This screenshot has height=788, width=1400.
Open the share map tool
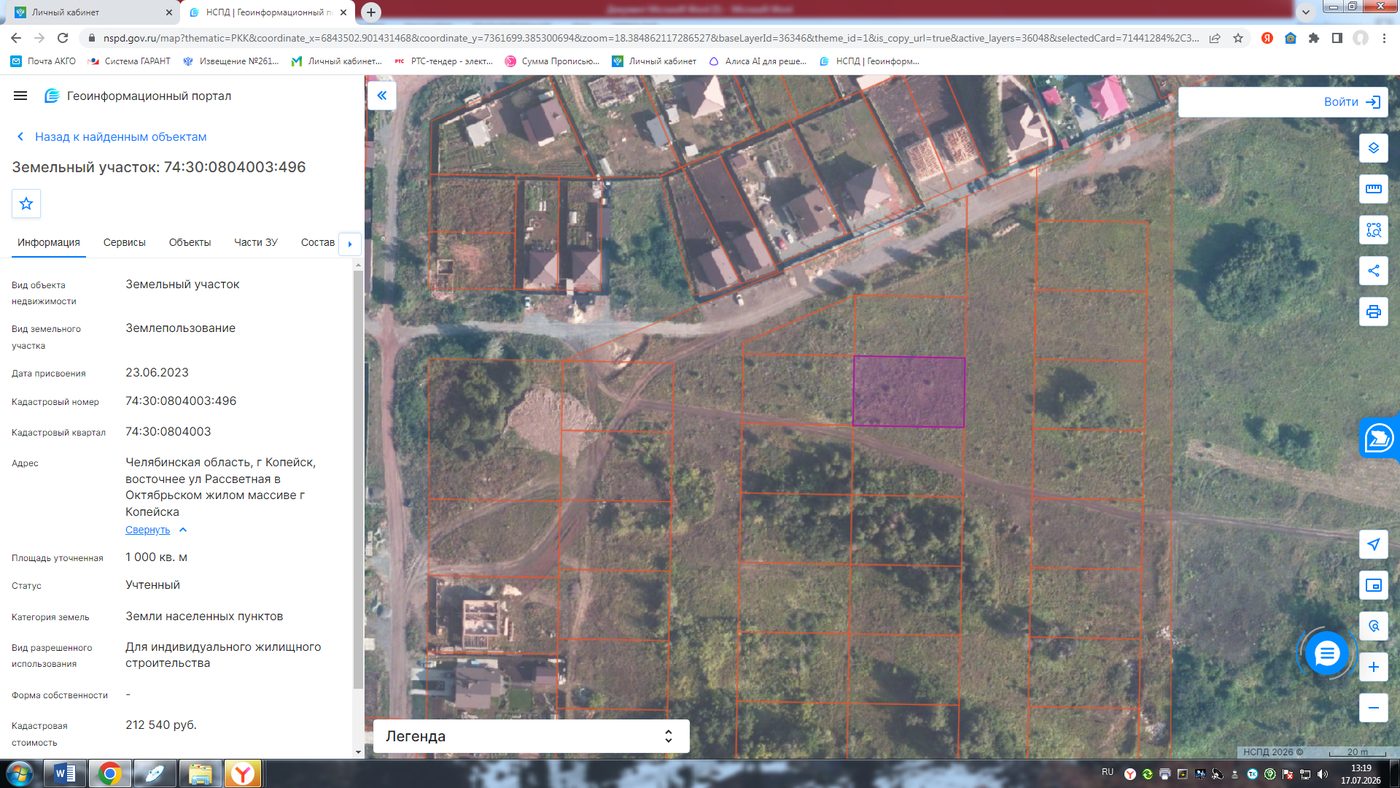(x=1373, y=270)
